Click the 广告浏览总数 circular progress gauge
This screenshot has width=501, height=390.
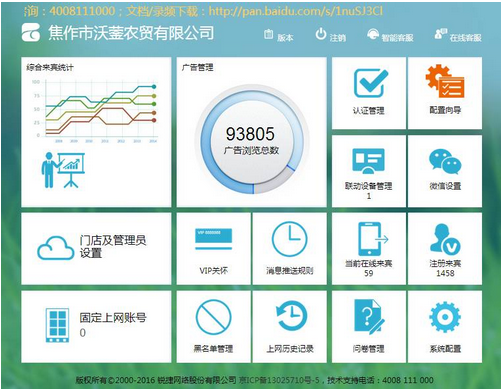click(252, 139)
